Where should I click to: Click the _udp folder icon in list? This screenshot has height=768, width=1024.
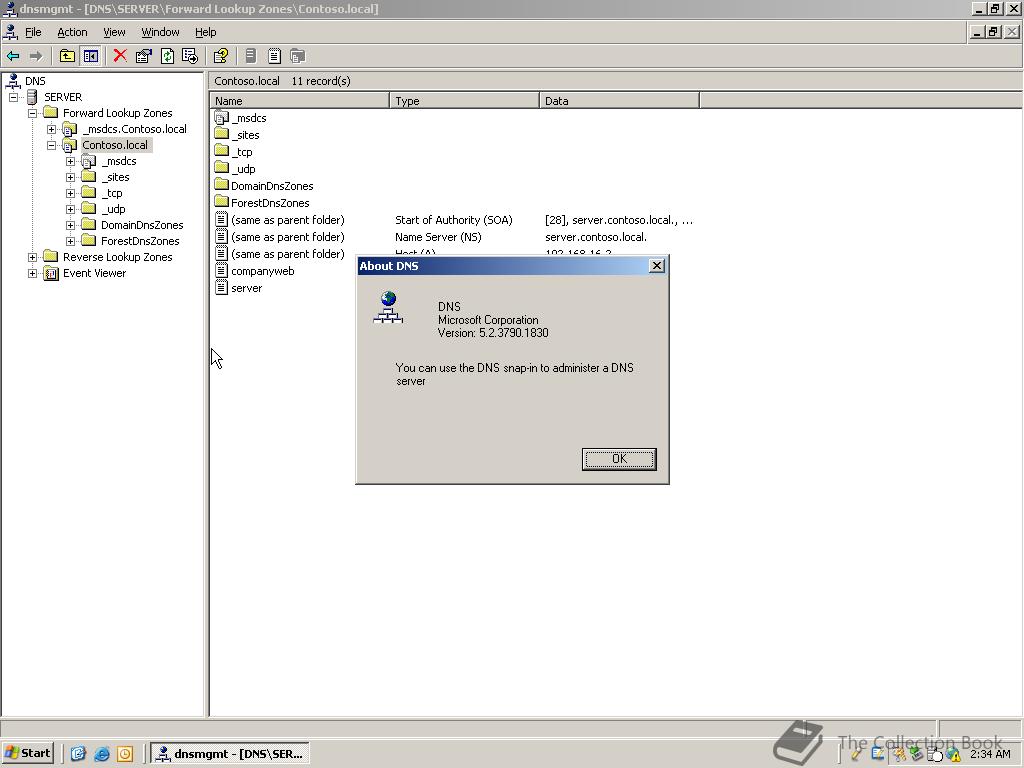coord(221,168)
